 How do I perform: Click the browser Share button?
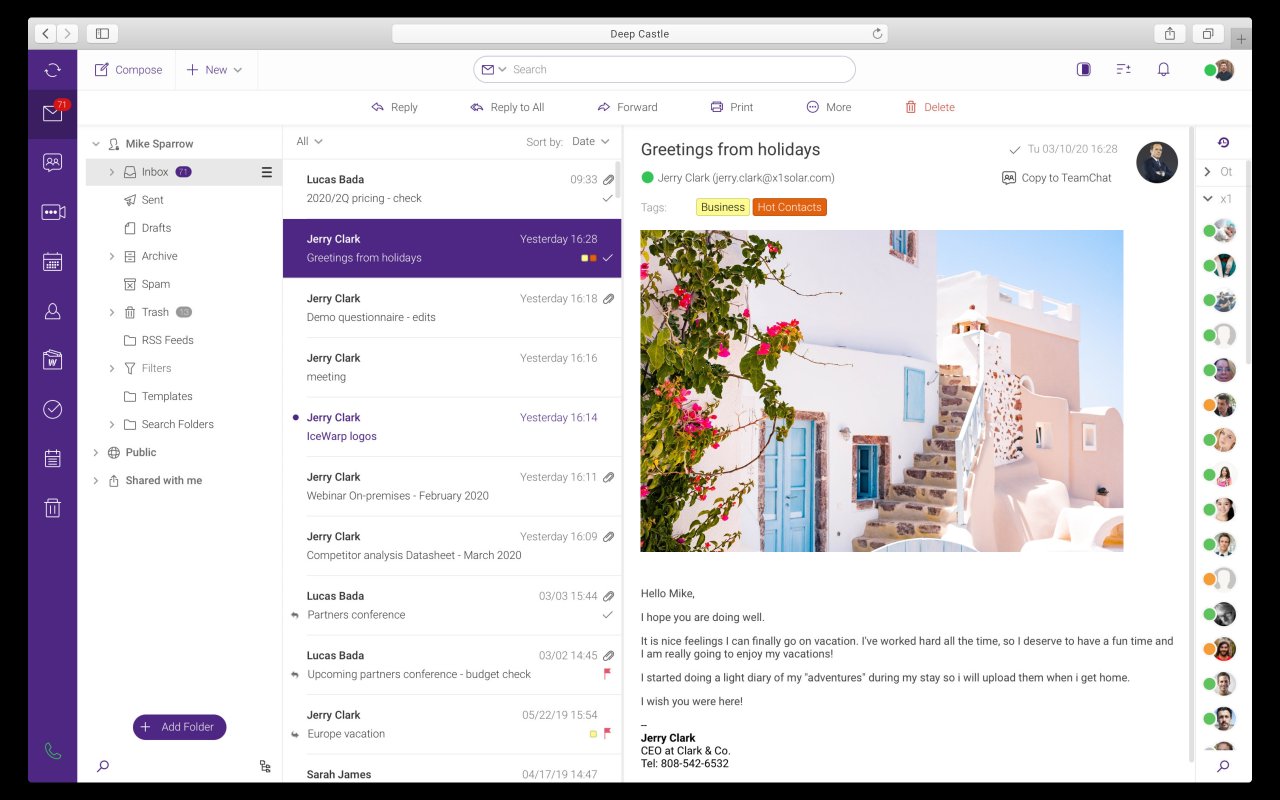(1170, 33)
